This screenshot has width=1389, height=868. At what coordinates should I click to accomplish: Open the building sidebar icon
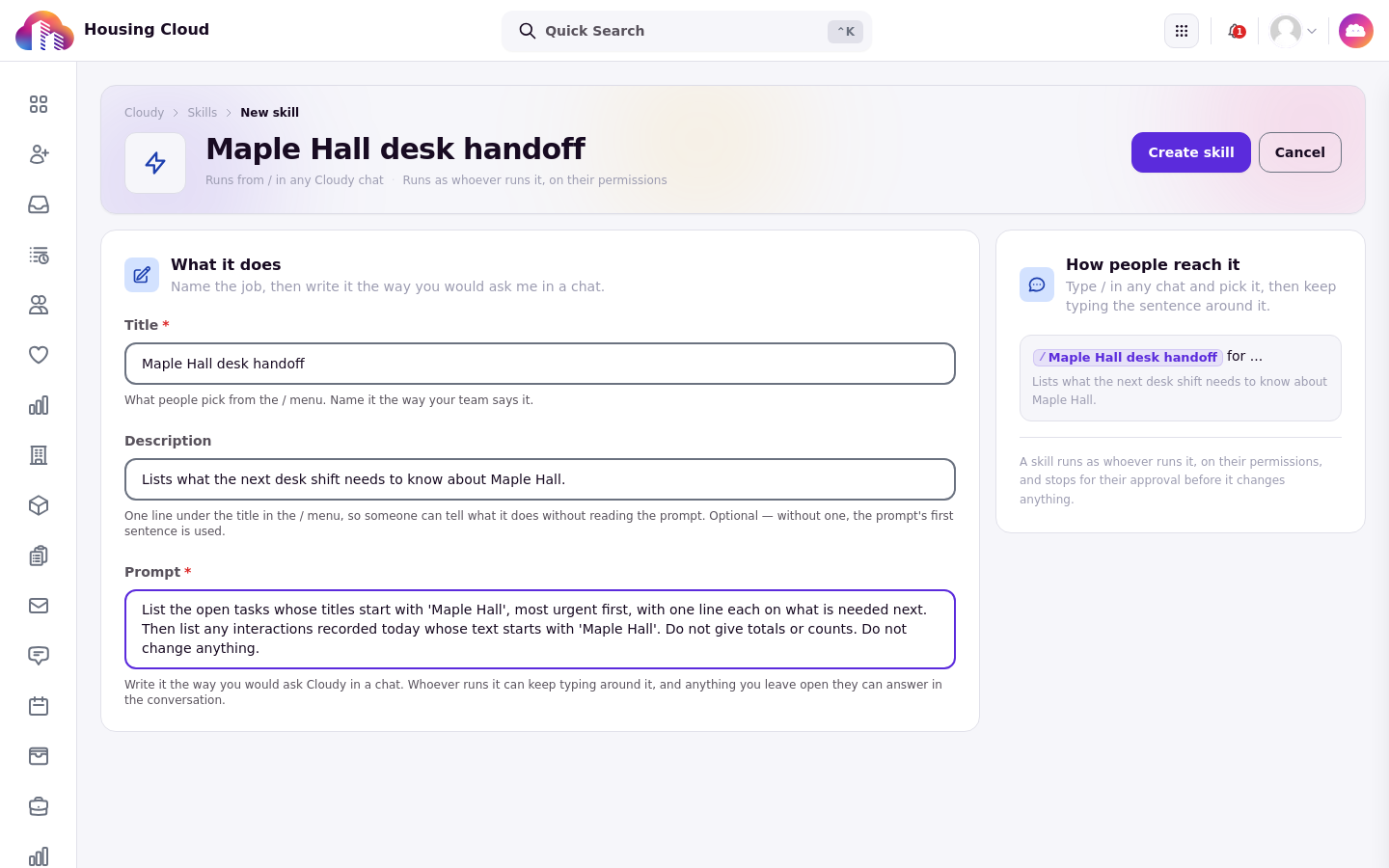tap(39, 455)
